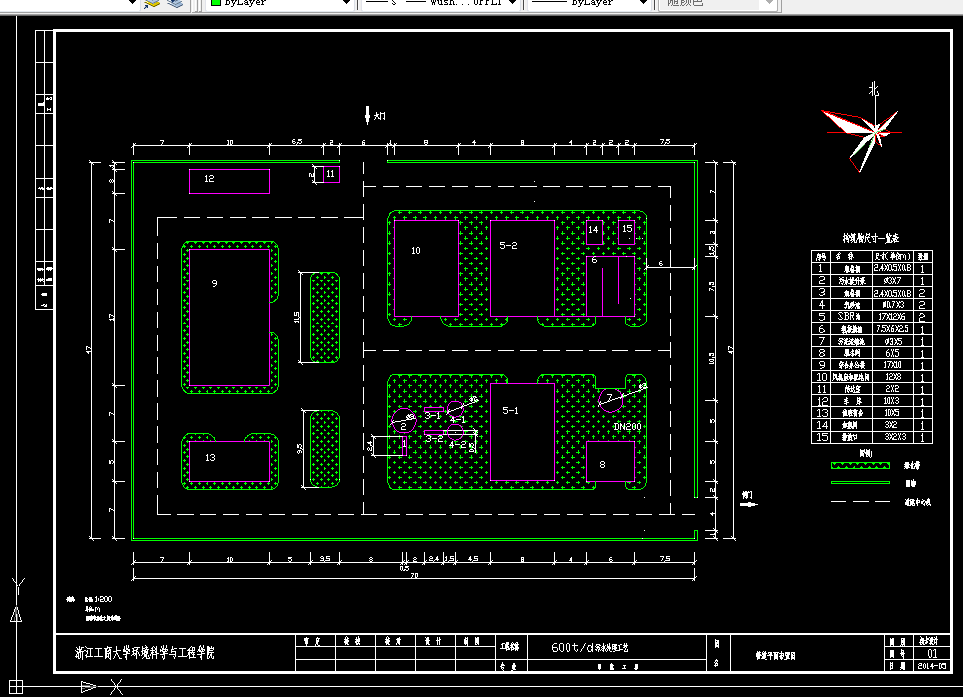Click the blue-gray layers icon in the top toolbar
Image resolution: width=963 pixels, height=697 pixels.
pyautogui.click(x=175, y=3)
